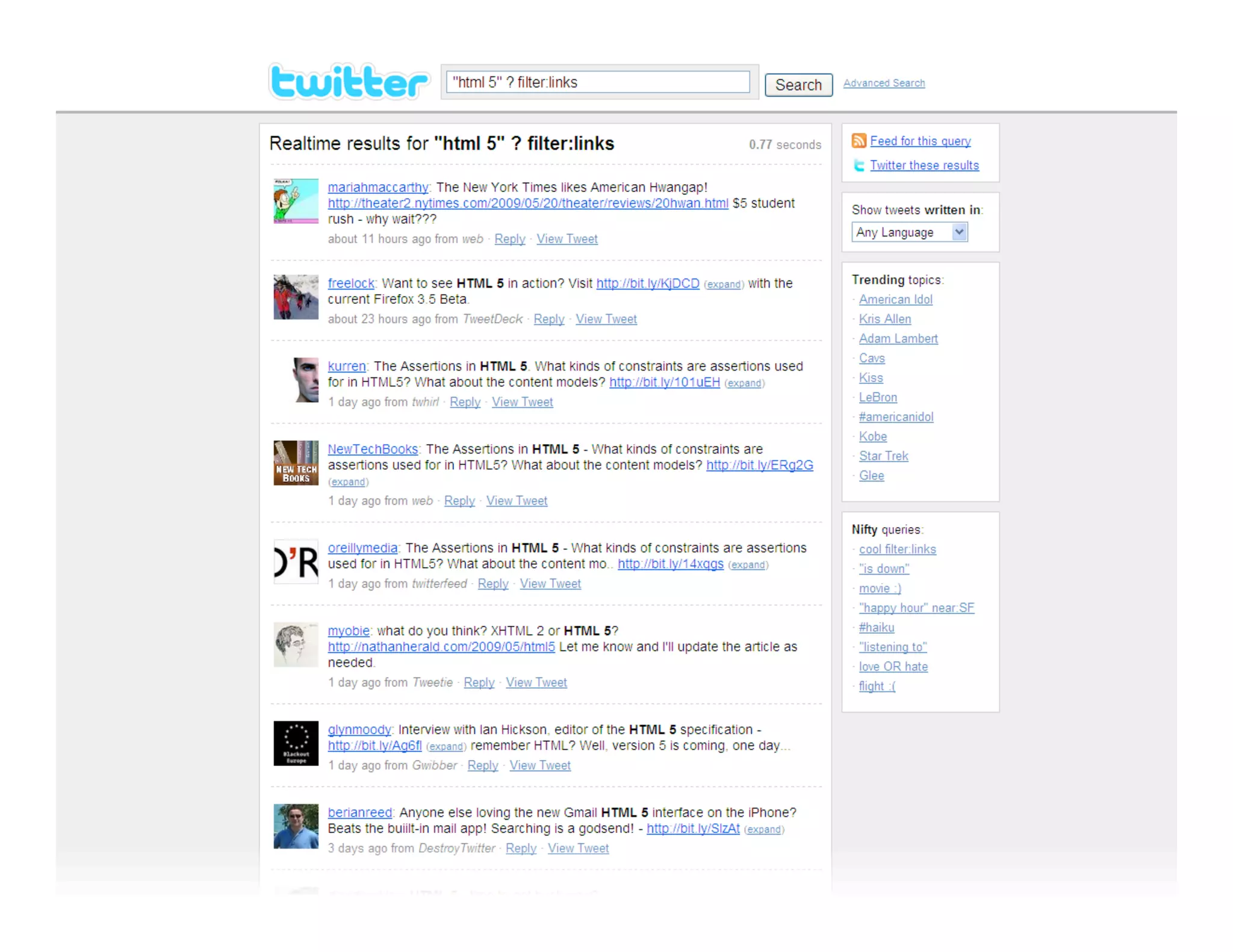This screenshot has width=1233, height=952.
Task: Reply to mariahmaccarthy's tweet
Action: click(x=509, y=239)
